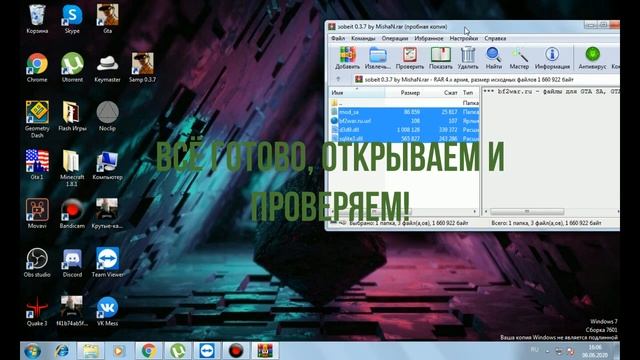
Task: Open the Операции menu
Action: 395,38
